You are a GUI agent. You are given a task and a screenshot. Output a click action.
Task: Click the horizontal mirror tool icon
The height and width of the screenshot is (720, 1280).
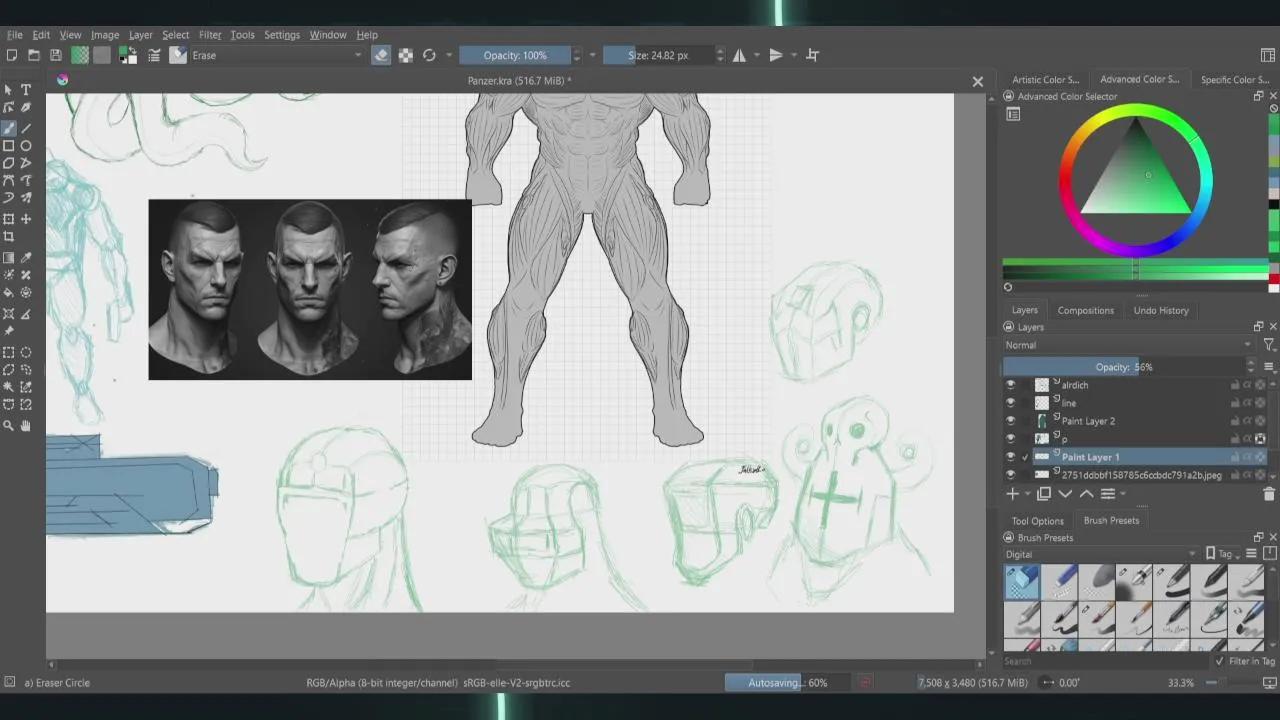click(739, 55)
